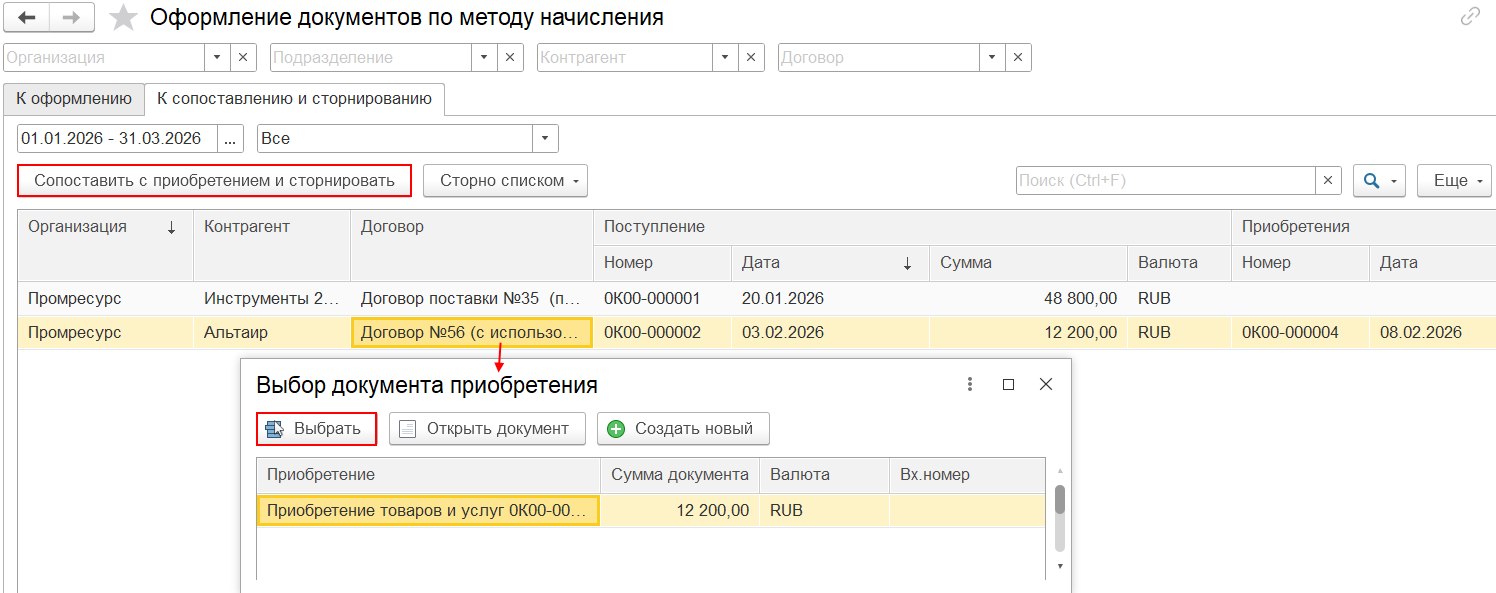Click the back navigation arrow
This screenshot has height=593, width=1496.
[x=27, y=18]
